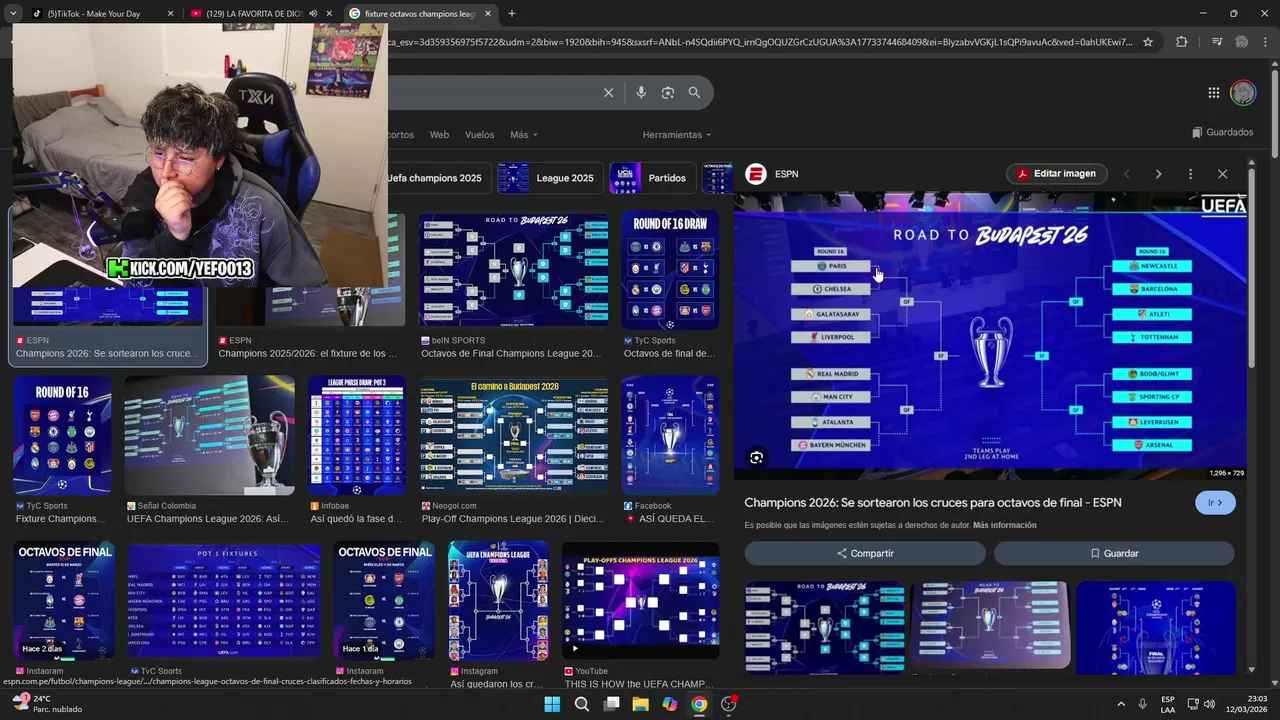
Task: Open the Web search filter
Action: [439, 135]
